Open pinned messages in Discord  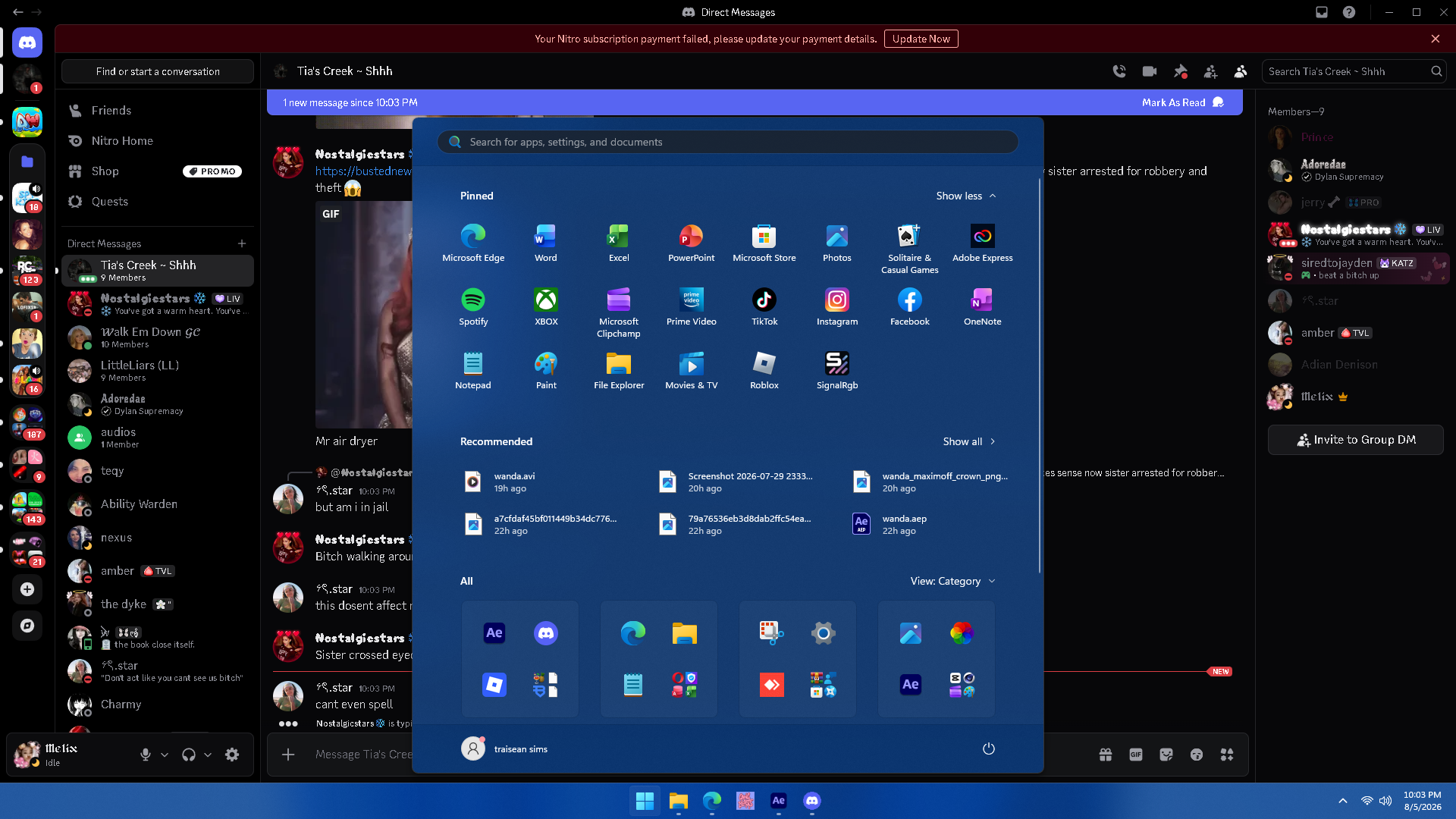1180,71
